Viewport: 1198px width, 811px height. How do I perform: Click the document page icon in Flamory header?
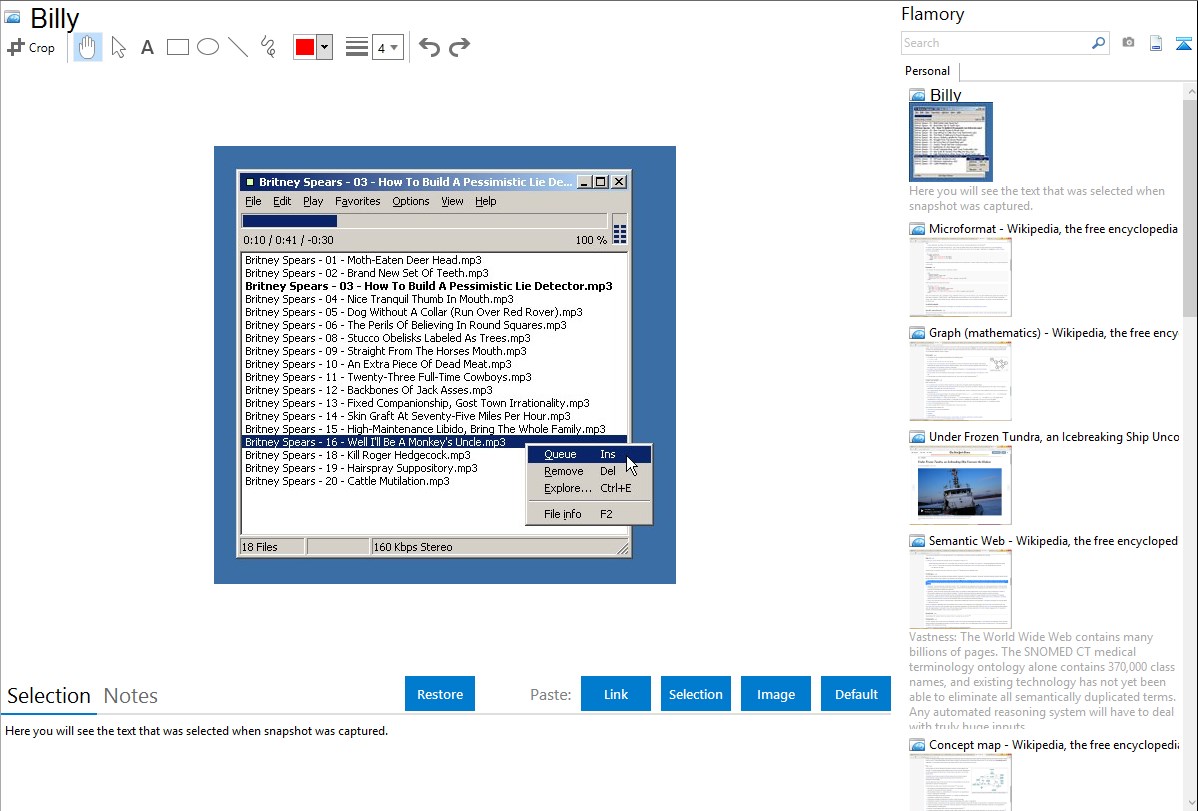[x=1156, y=44]
